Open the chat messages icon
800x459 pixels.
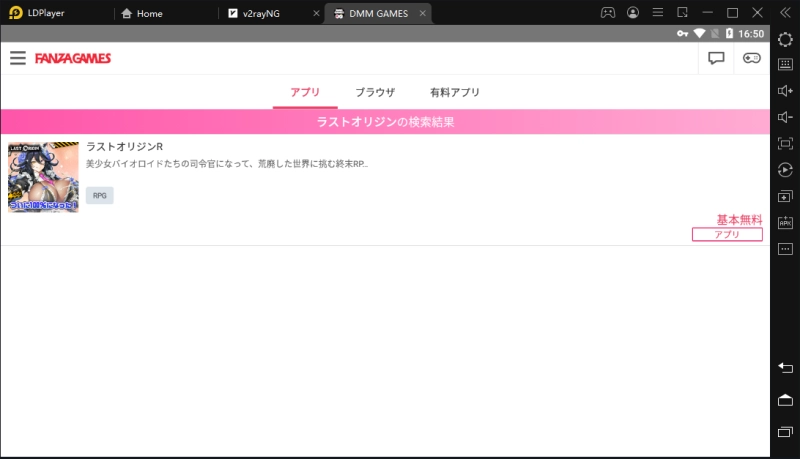point(716,58)
